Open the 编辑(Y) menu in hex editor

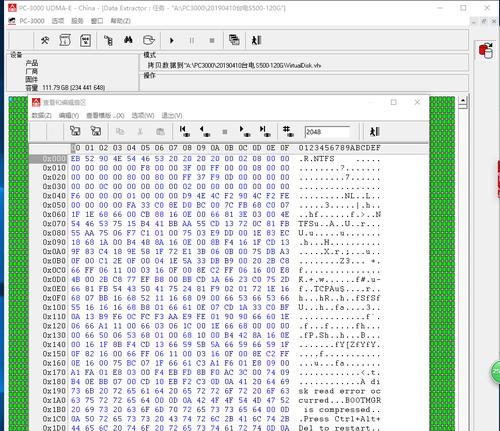69,115
